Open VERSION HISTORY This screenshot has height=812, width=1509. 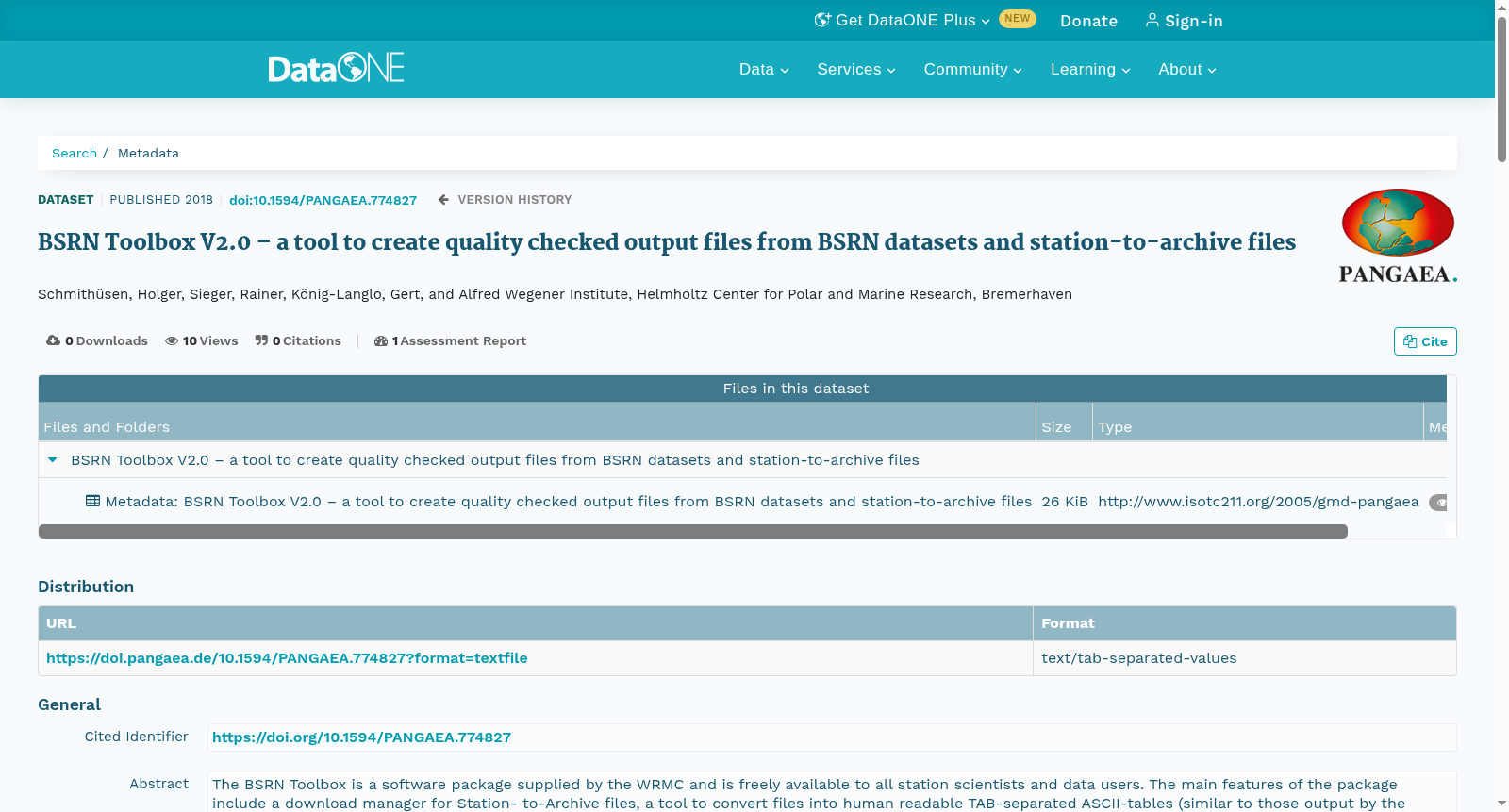point(515,200)
